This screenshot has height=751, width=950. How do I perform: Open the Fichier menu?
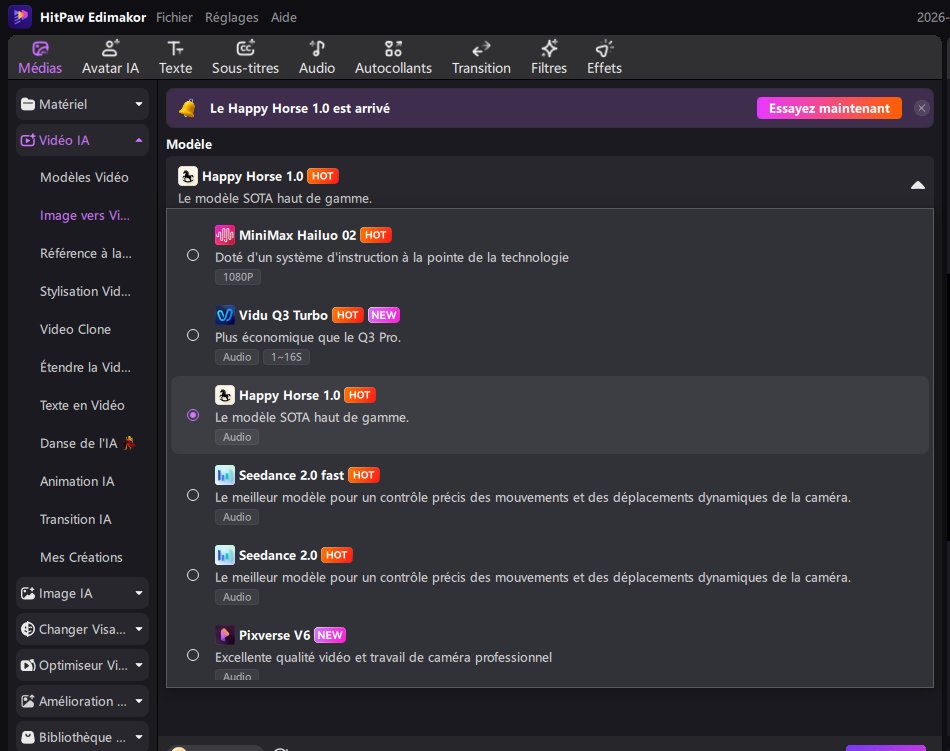pos(174,18)
